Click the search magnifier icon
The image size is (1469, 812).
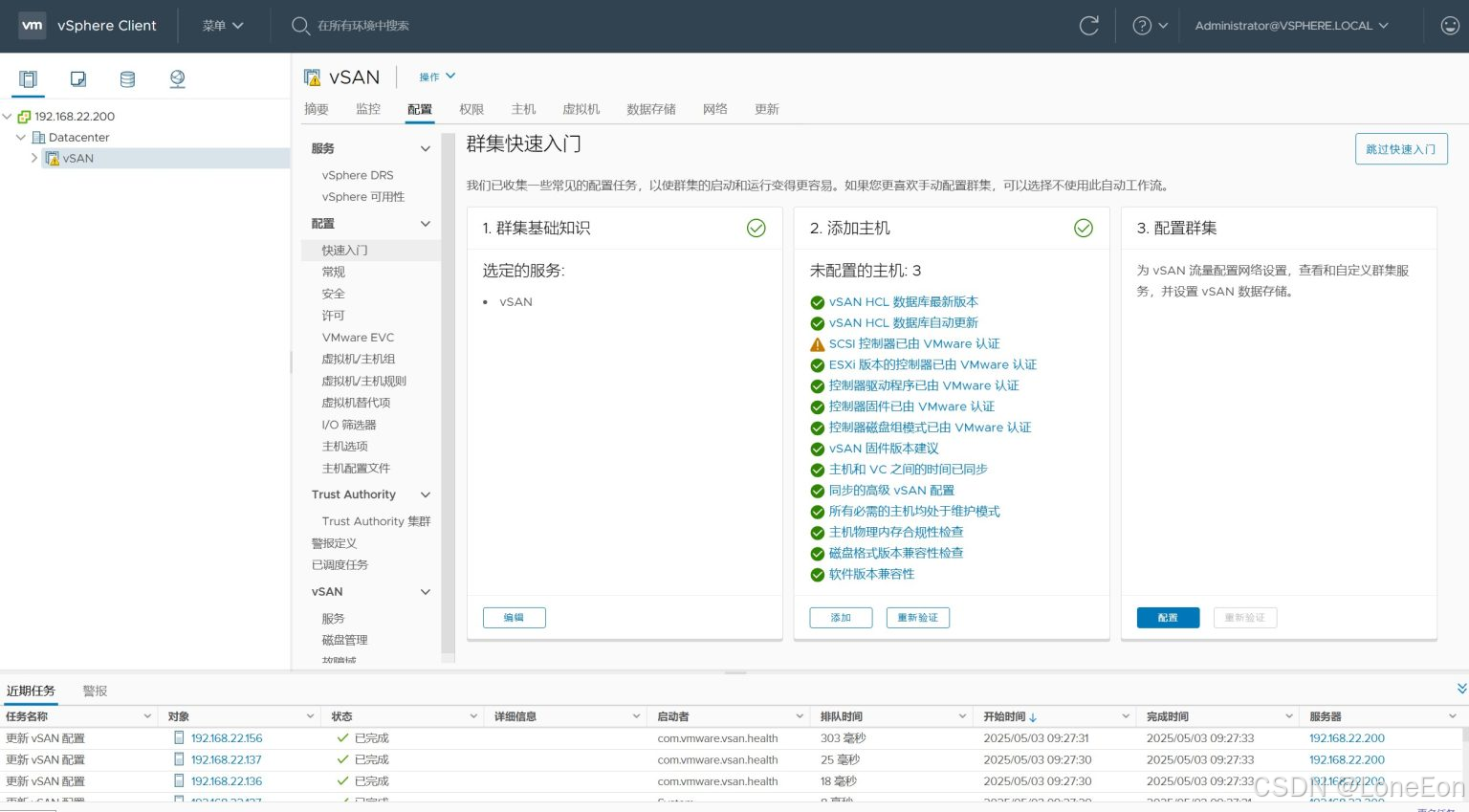(300, 26)
